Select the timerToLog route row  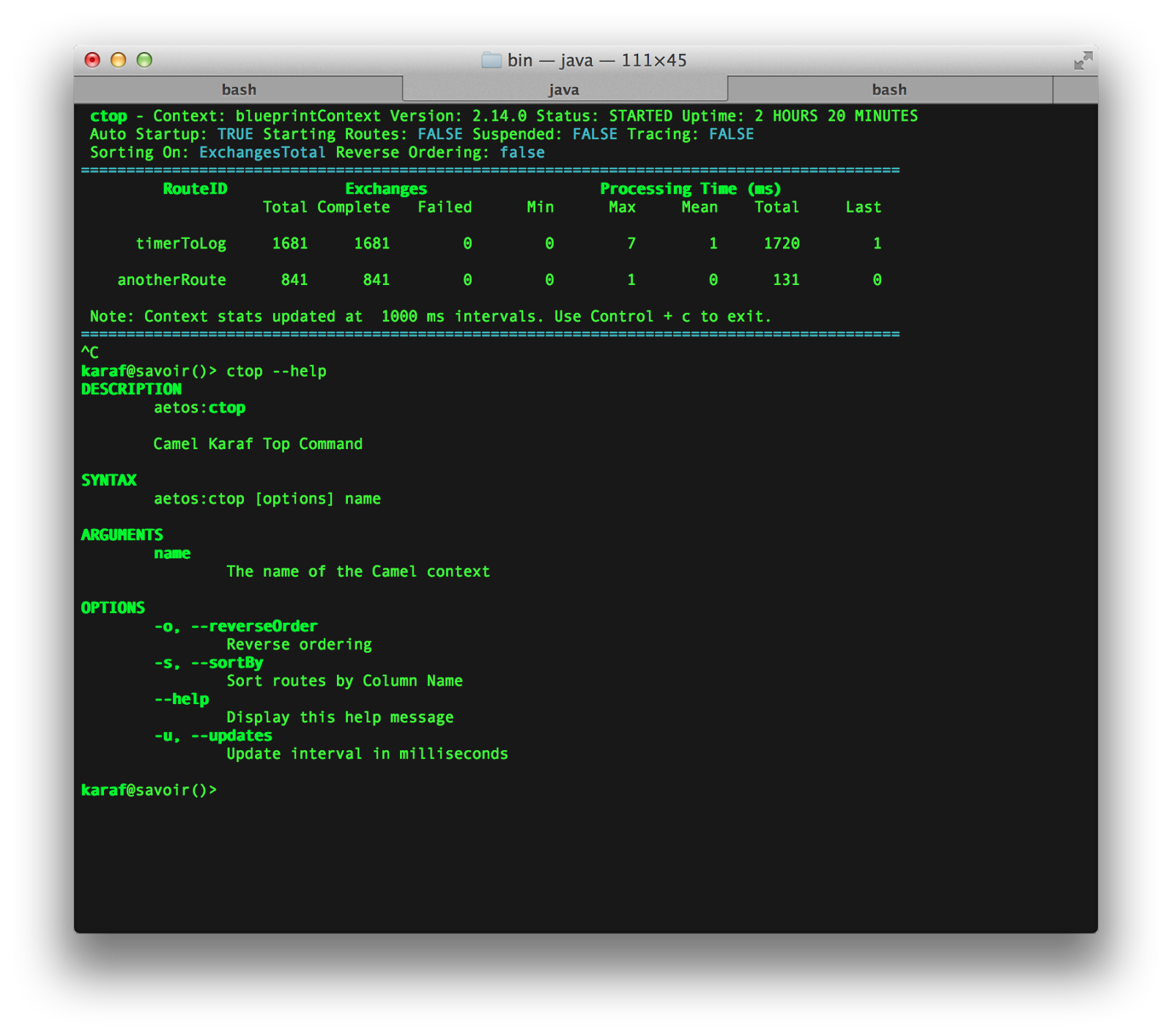(x=182, y=243)
